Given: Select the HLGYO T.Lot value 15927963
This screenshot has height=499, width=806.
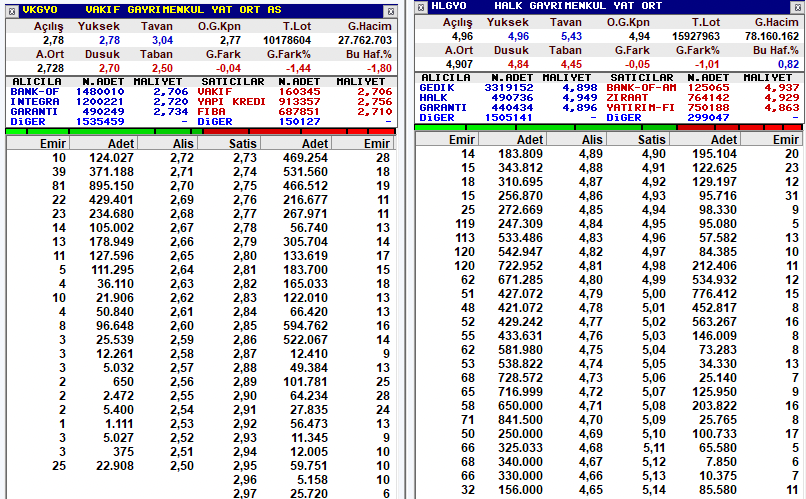Looking at the screenshot, I should point(696,36).
